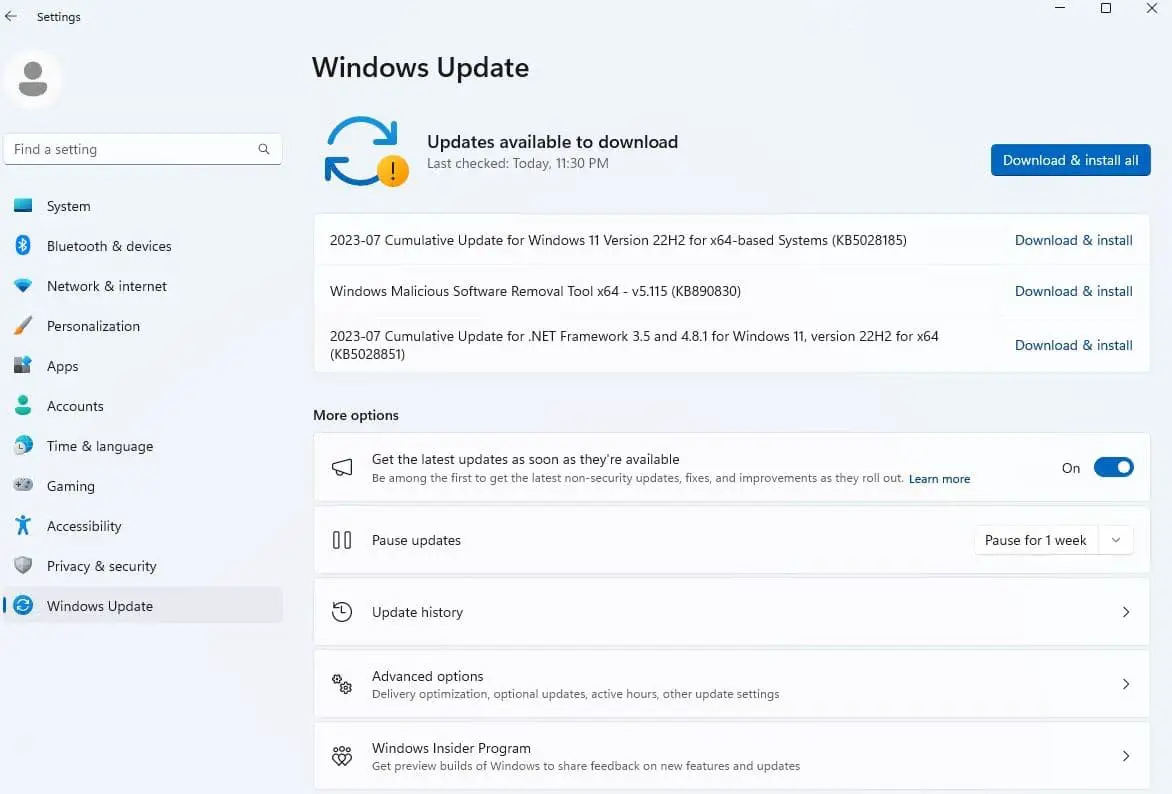
Task: Click the user profile avatar
Action: pos(33,78)
